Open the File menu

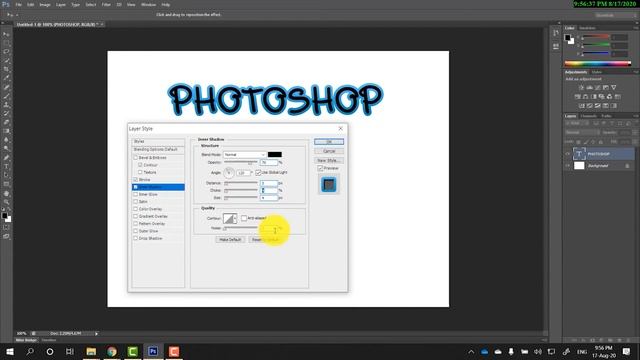pos(18,5)
